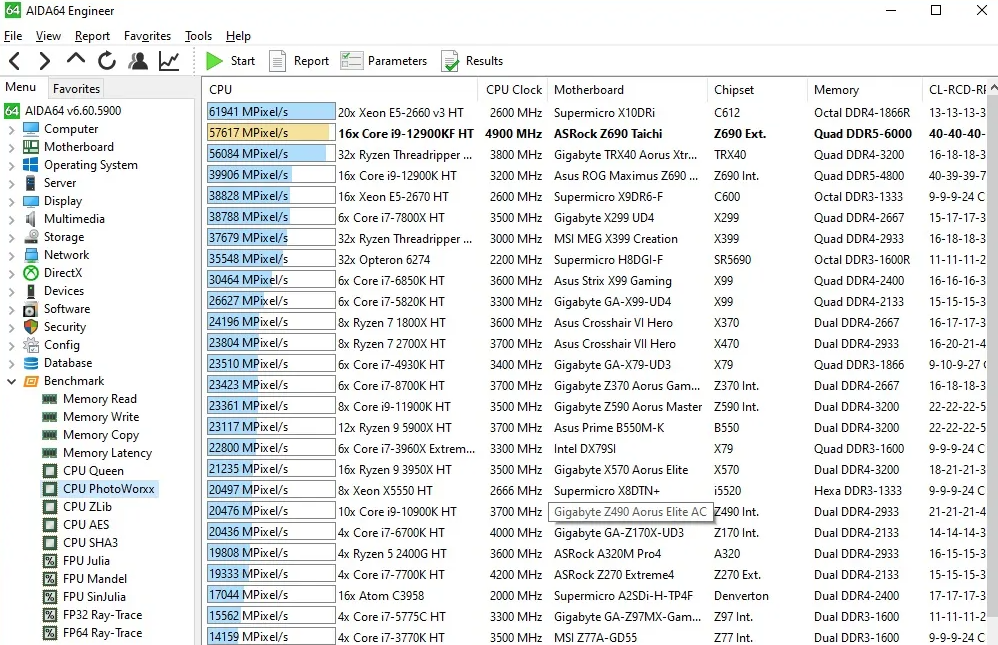
Task: Sort by the Chipset column header
Action: pyautogui.click(x=757, y=90)
